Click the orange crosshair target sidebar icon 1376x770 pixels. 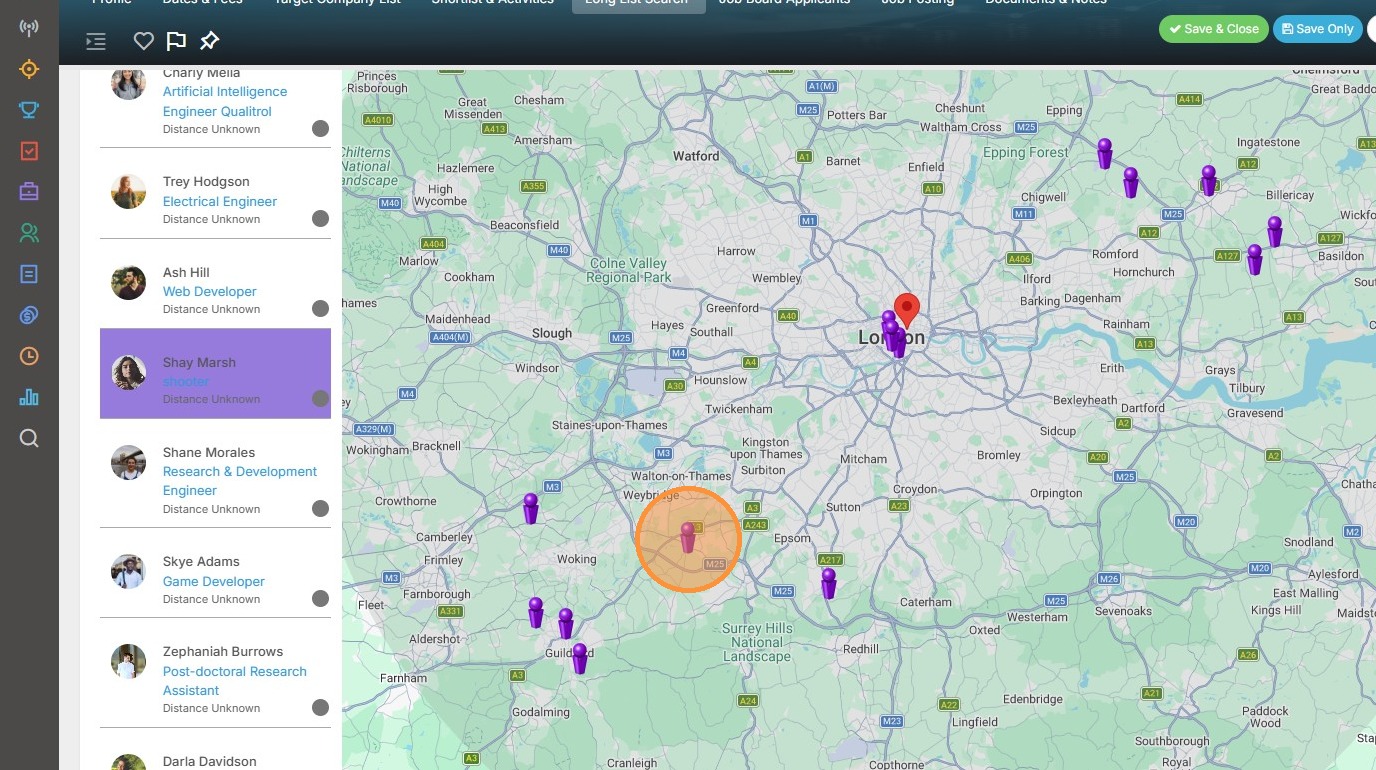pyautogui.click(x=29, y=69)
